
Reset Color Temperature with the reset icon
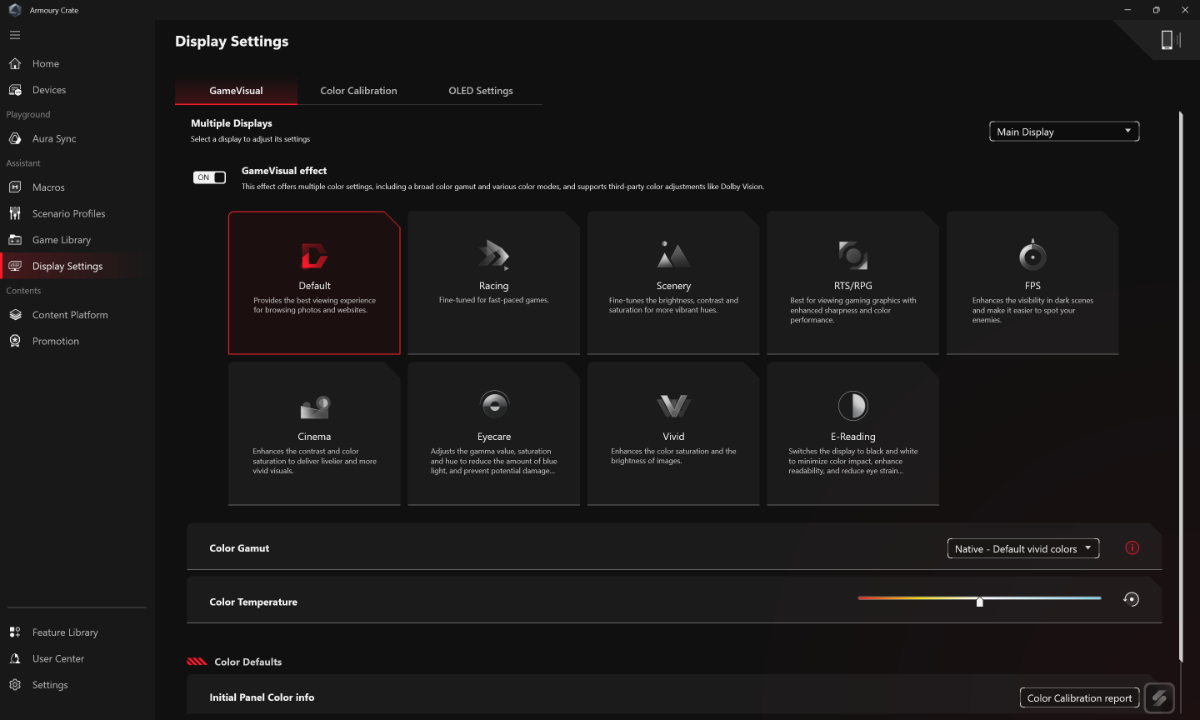pyautogui.click(x=1131, y=600)
